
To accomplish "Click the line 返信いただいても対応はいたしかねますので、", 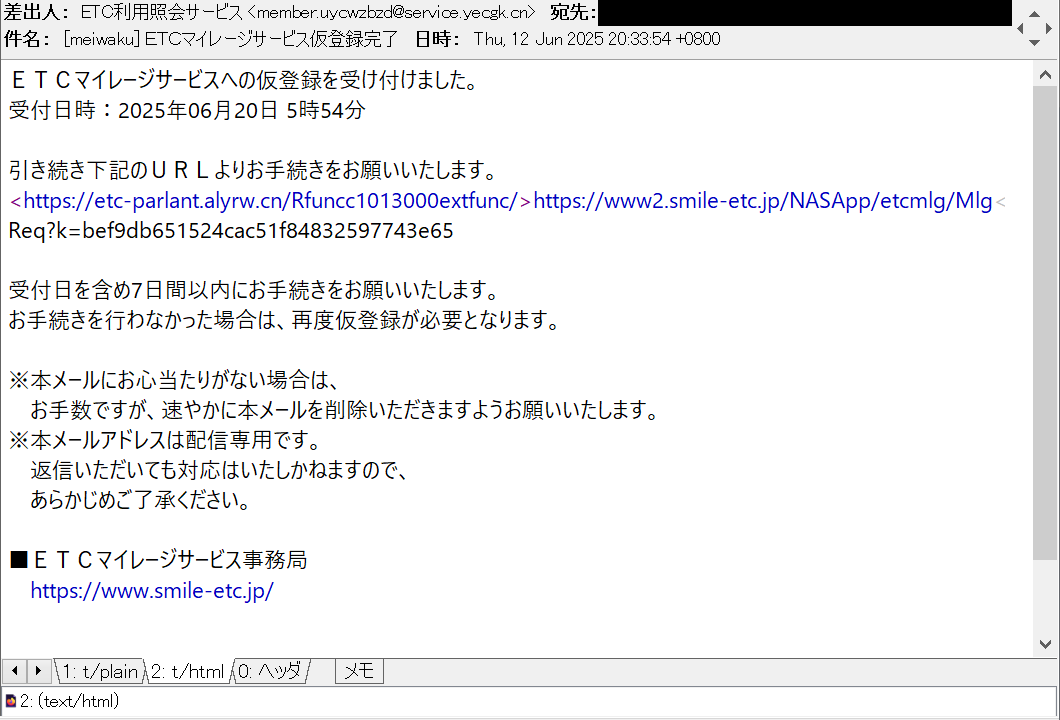I will 220,471.
